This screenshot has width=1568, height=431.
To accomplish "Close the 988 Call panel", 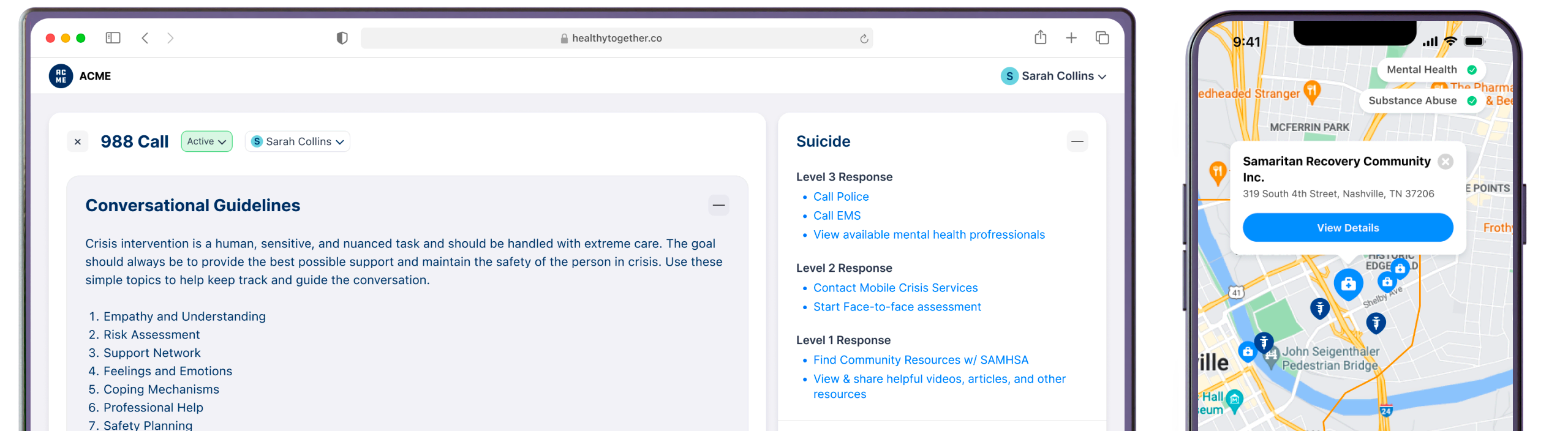I will pyautogui.click(x=78, y=141).
